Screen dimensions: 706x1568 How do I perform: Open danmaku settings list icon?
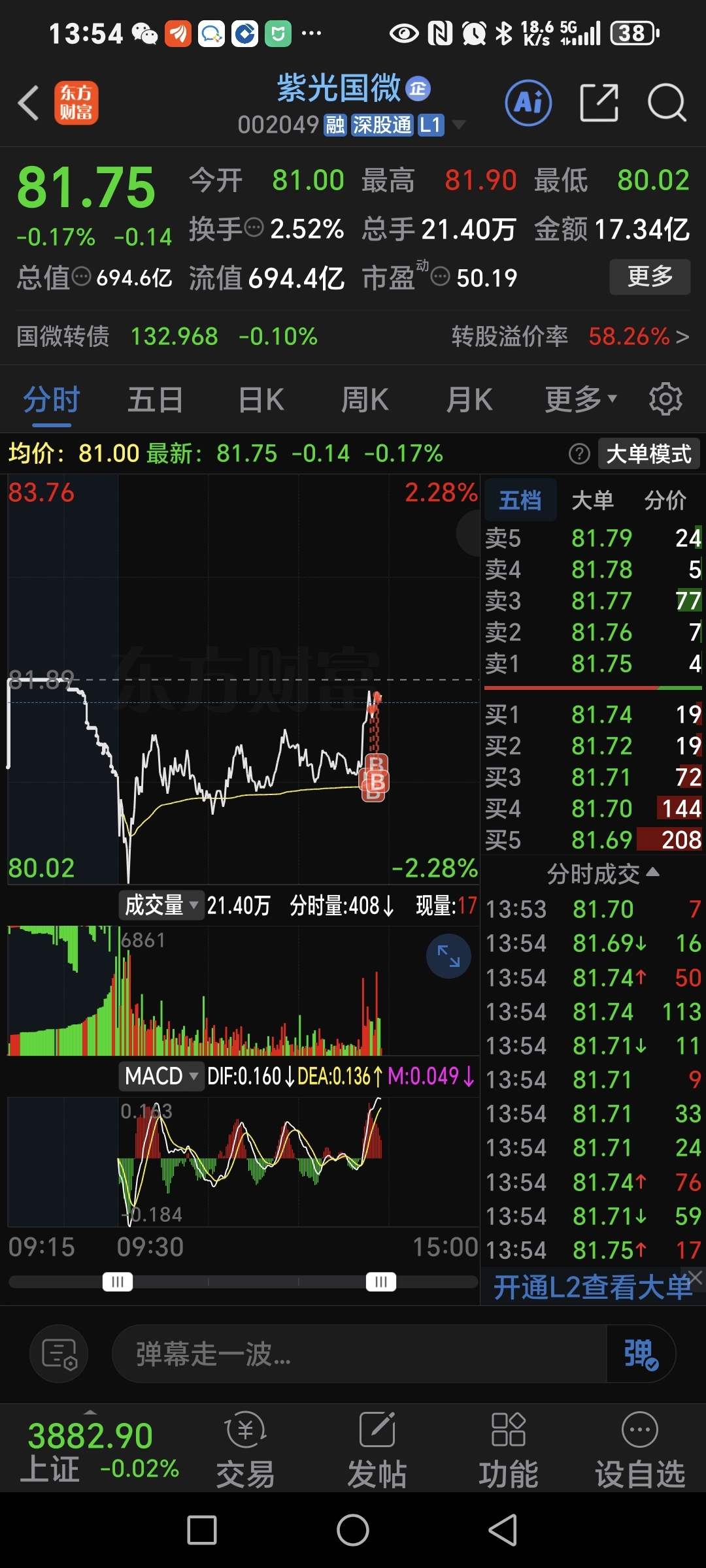tap(59, 1354)
